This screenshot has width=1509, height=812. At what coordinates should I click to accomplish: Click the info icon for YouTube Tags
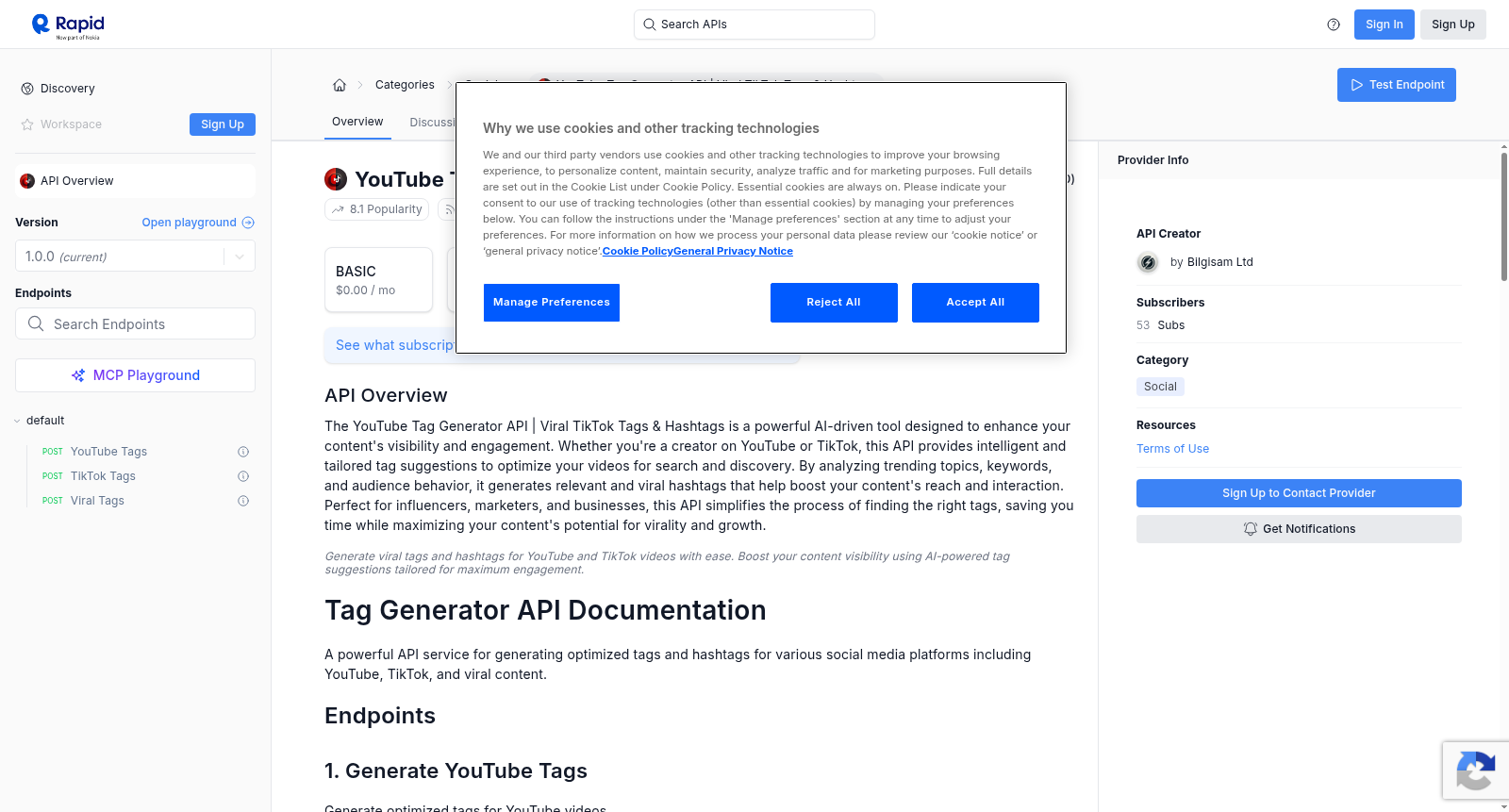(x=243, y=452)
